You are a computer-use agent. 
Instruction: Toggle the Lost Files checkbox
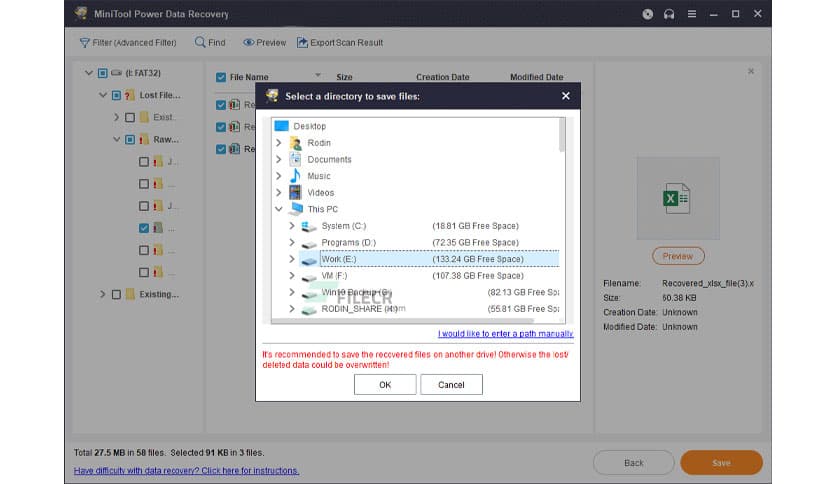pos(116,95)
